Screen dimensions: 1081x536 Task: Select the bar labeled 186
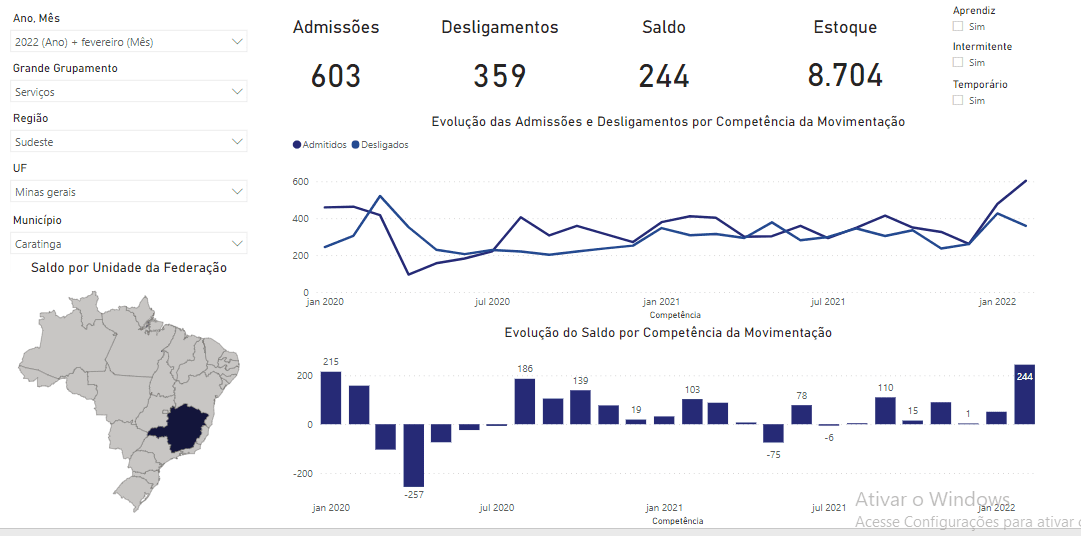click(525, 401)
